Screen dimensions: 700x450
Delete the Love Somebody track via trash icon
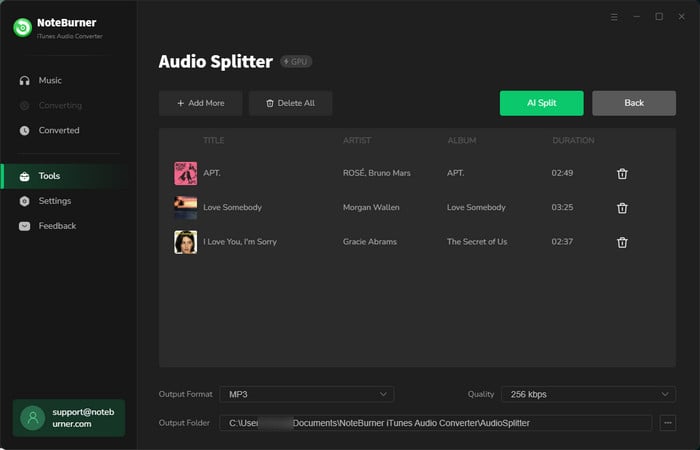[622, 208]
